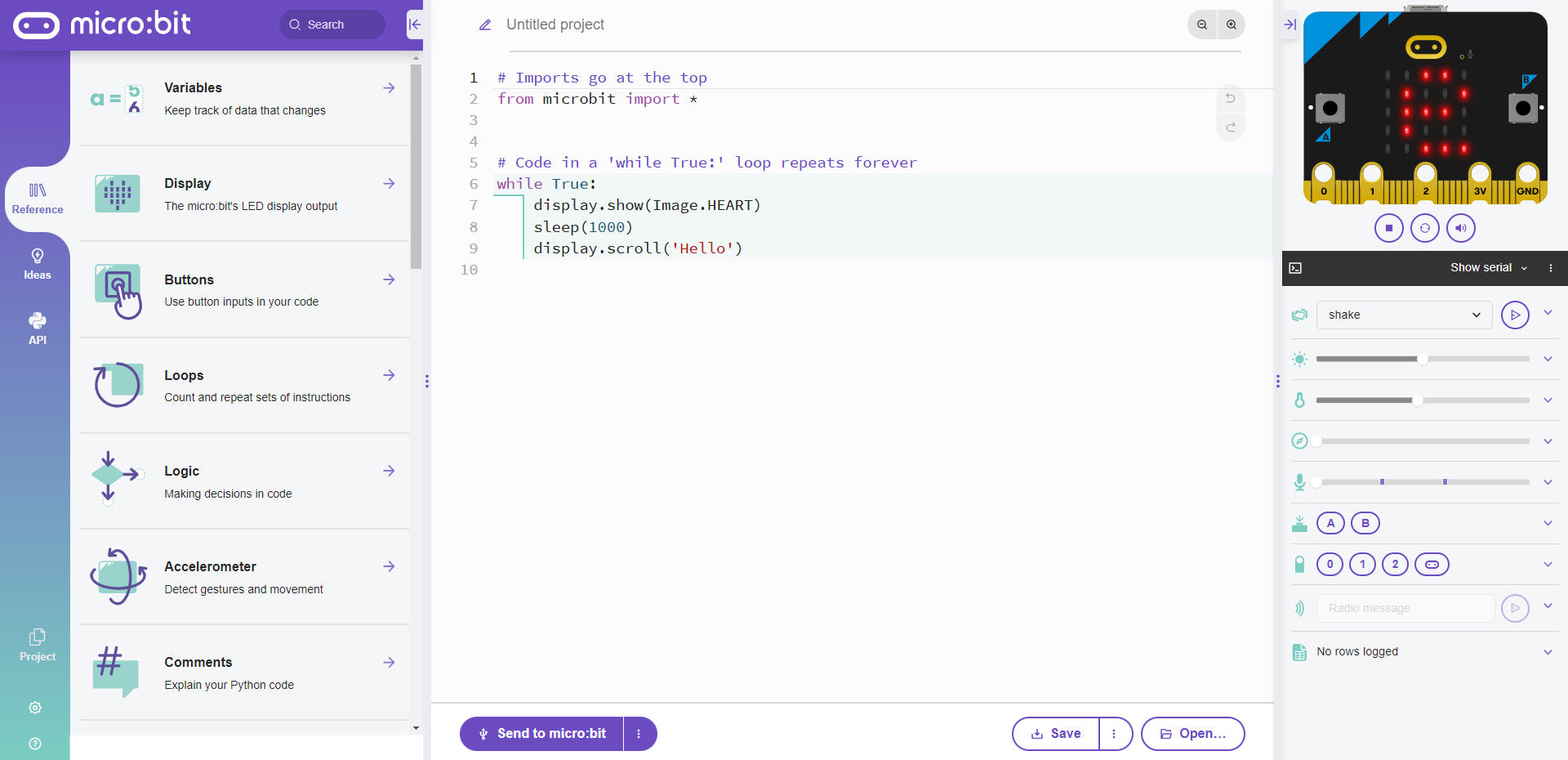Activate simulator pin 2
Screen dimensions: 1568x760
[1395, 564]
